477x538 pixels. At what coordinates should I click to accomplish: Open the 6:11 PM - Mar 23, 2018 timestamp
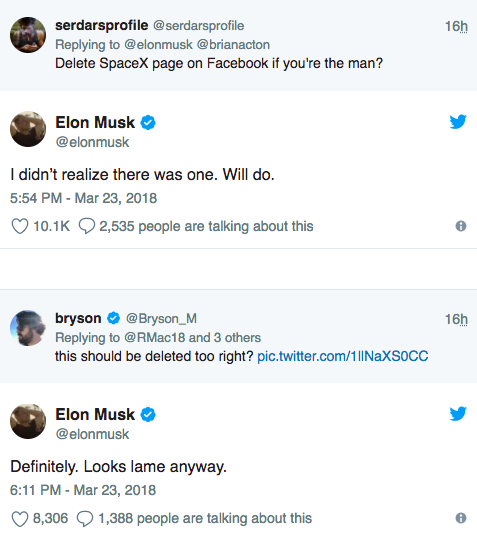tap(83, 490)
